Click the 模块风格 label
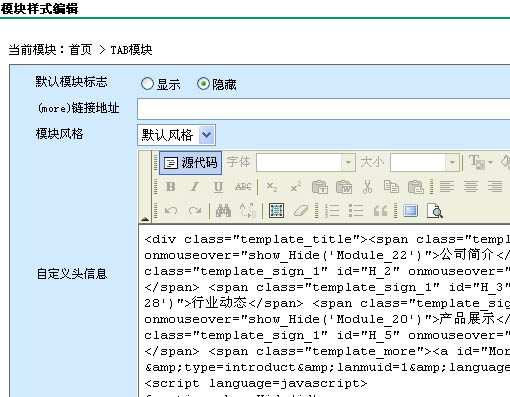This screenshot has width=510, height=397. point(59,134)
